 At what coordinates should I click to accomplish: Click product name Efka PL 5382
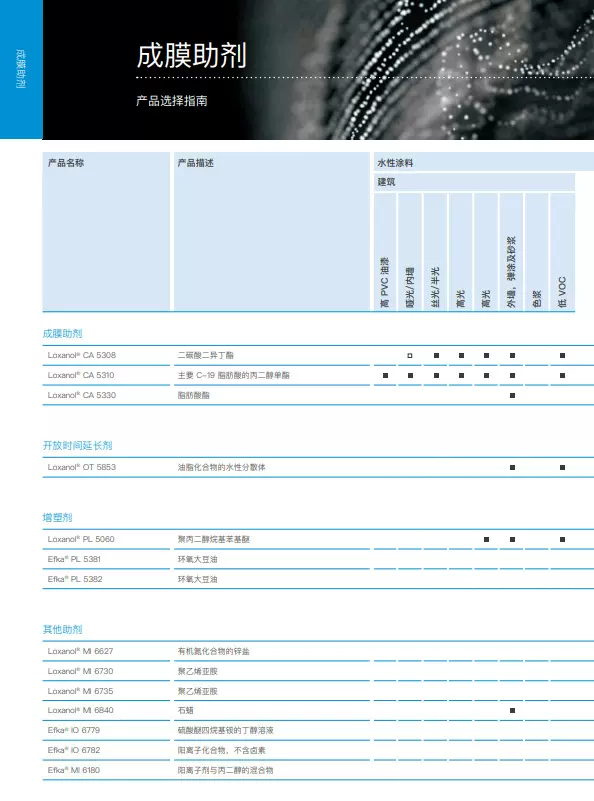[x=75, y=579]
